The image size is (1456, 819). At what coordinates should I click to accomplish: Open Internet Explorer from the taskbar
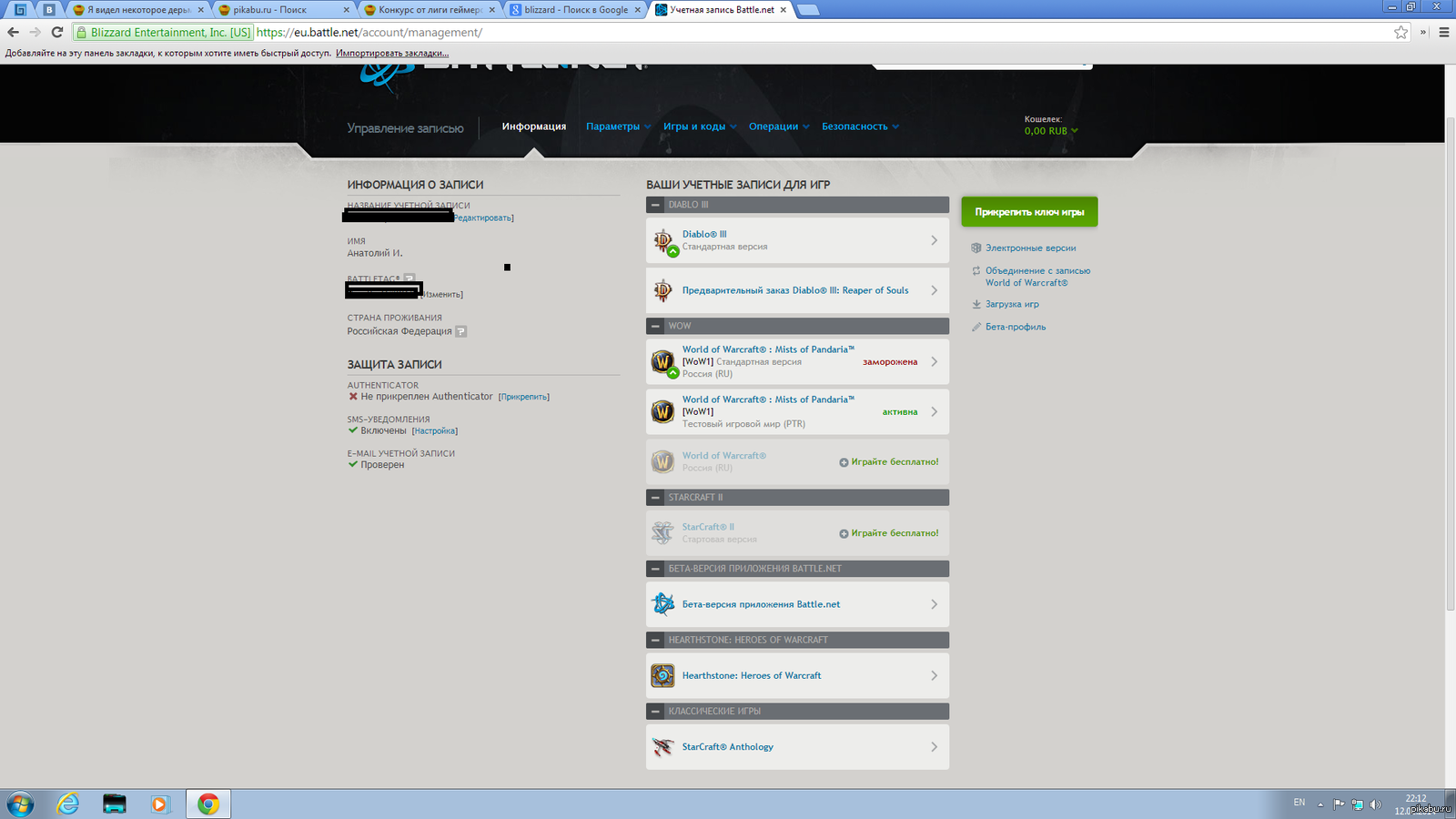click(68, 804)
